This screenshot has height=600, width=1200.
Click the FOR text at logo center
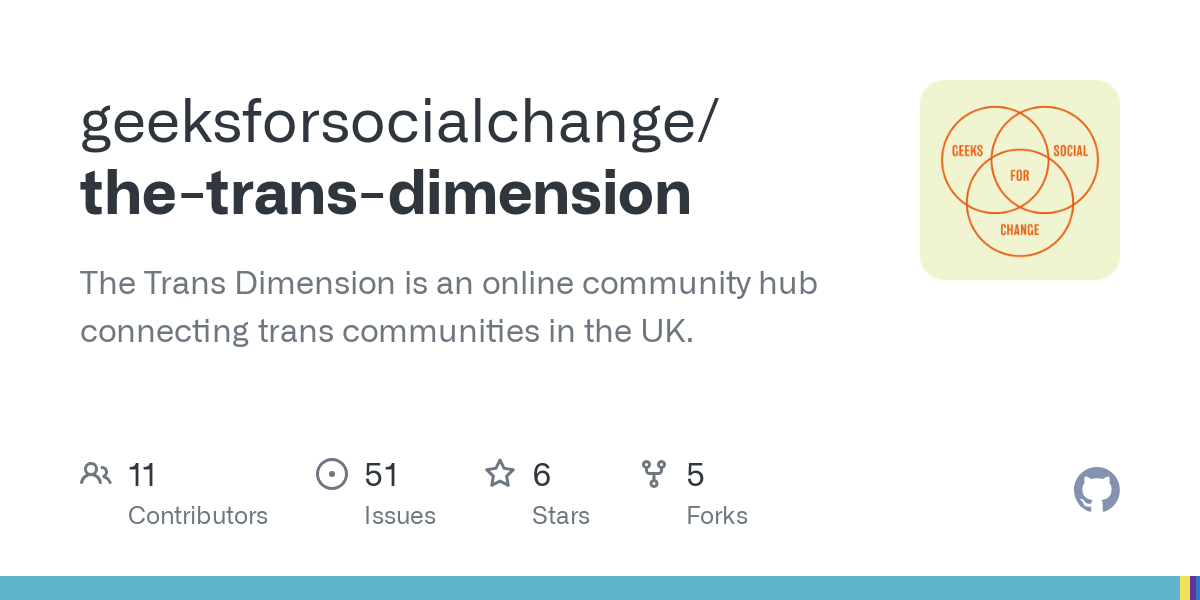(x=1019, y=176)
